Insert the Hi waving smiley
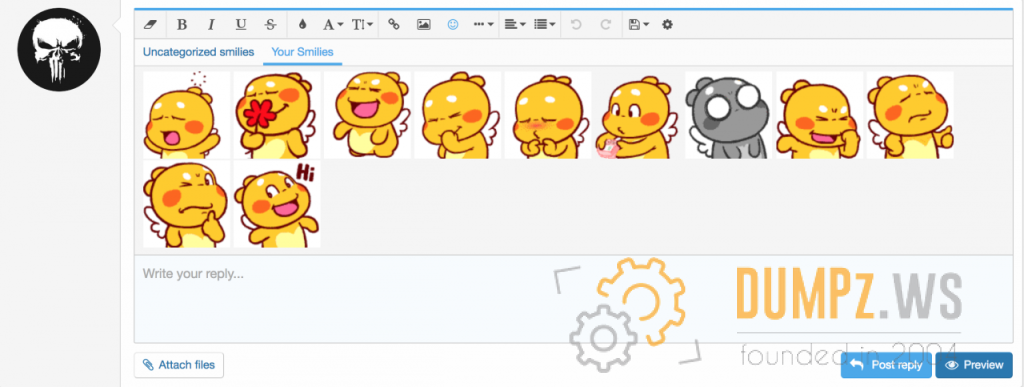The image size is (1024, 387). click(277, 204)
